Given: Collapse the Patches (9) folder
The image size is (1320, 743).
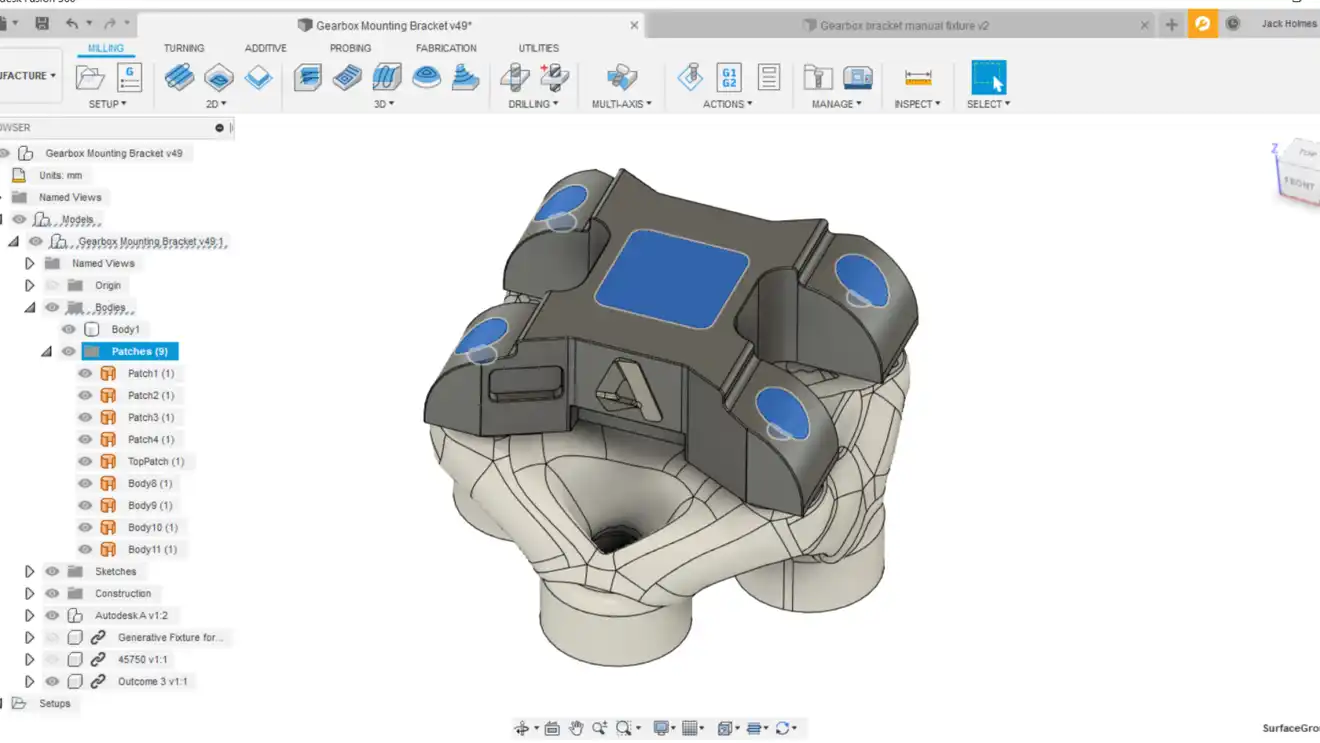Looking at the screenshot, I should click(46, 351).
